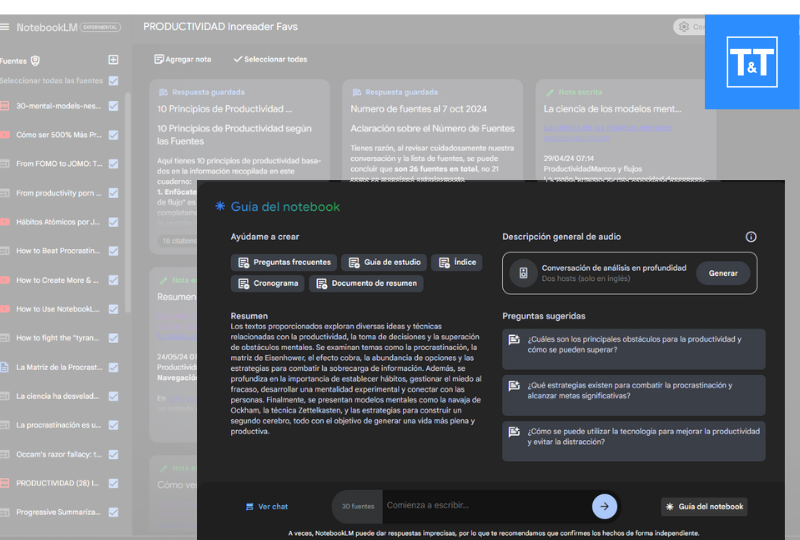Select suggested question about combatir la procrastinación
The image size is (800, 540).
634,396
